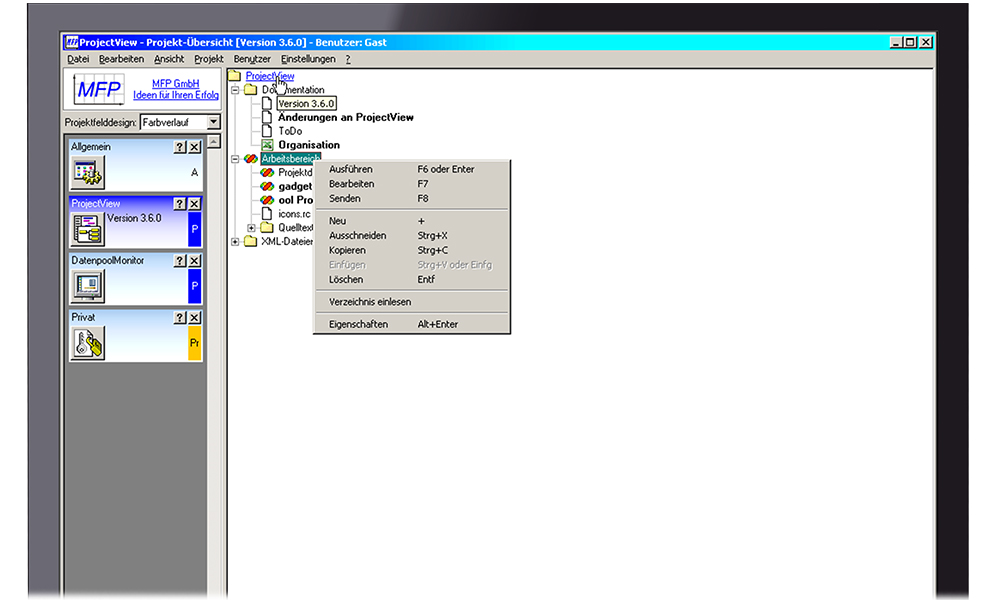Click the Version 3.6.0 tooltip label
Screen dimensions: 1000x600
(x=306, y=103)
